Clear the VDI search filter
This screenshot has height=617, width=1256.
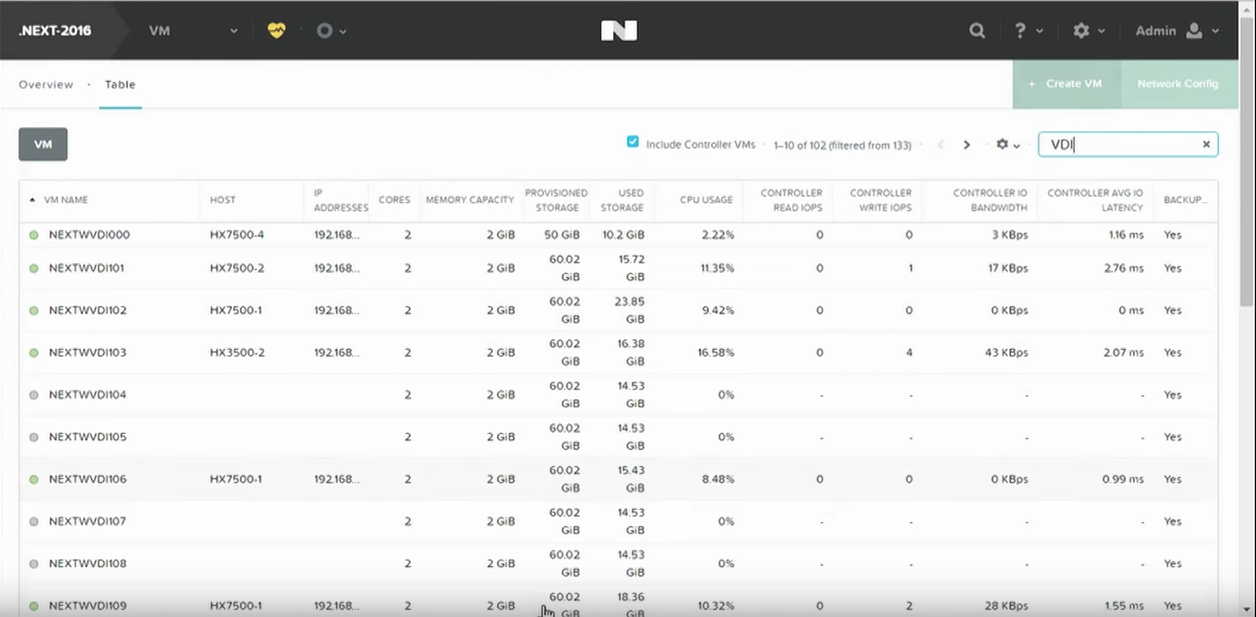1206,145
